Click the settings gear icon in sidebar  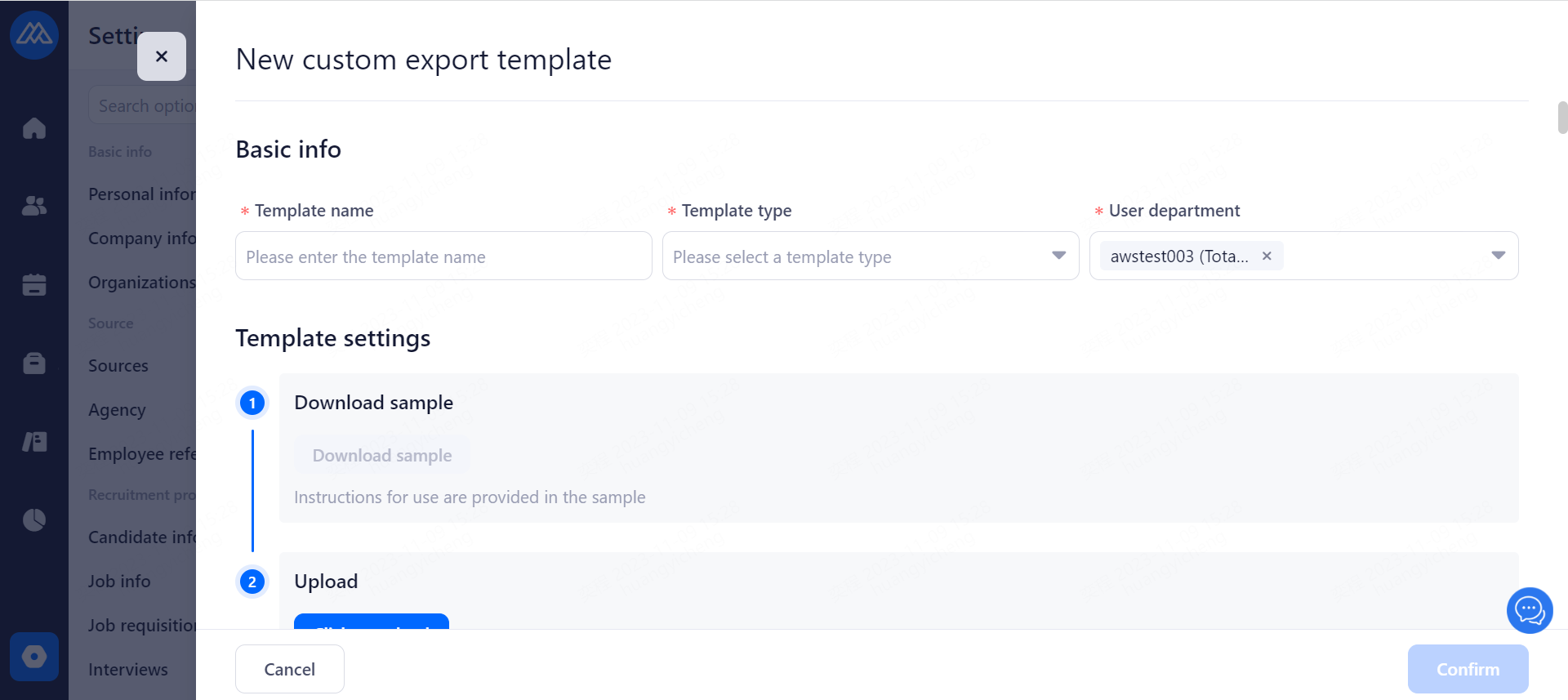pos(34,657)
